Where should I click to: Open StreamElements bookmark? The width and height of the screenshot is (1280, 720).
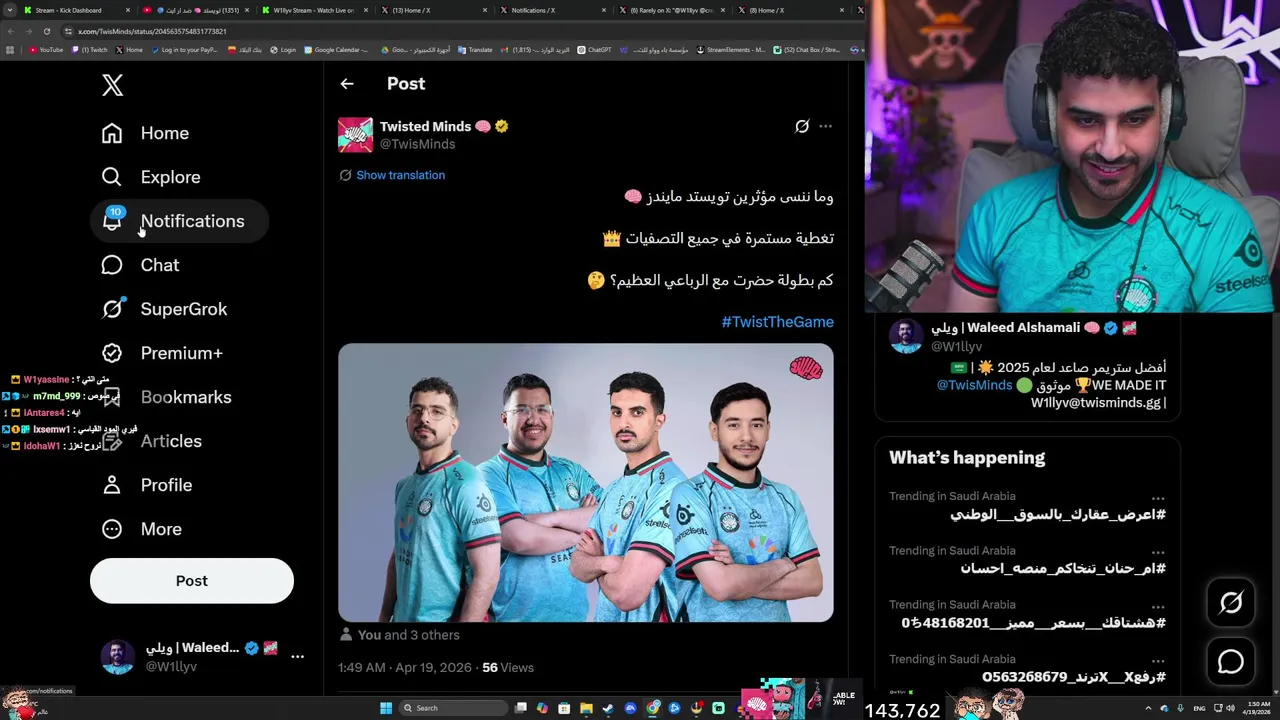730,50
